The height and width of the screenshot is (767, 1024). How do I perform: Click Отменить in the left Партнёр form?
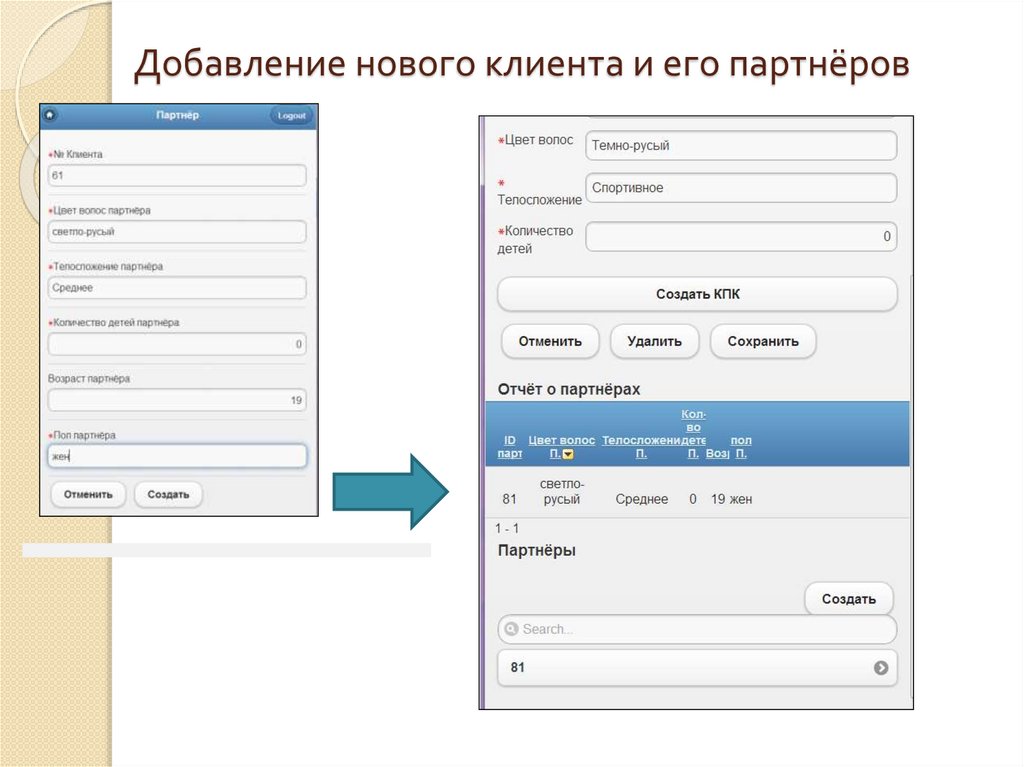tap(89, 494)
